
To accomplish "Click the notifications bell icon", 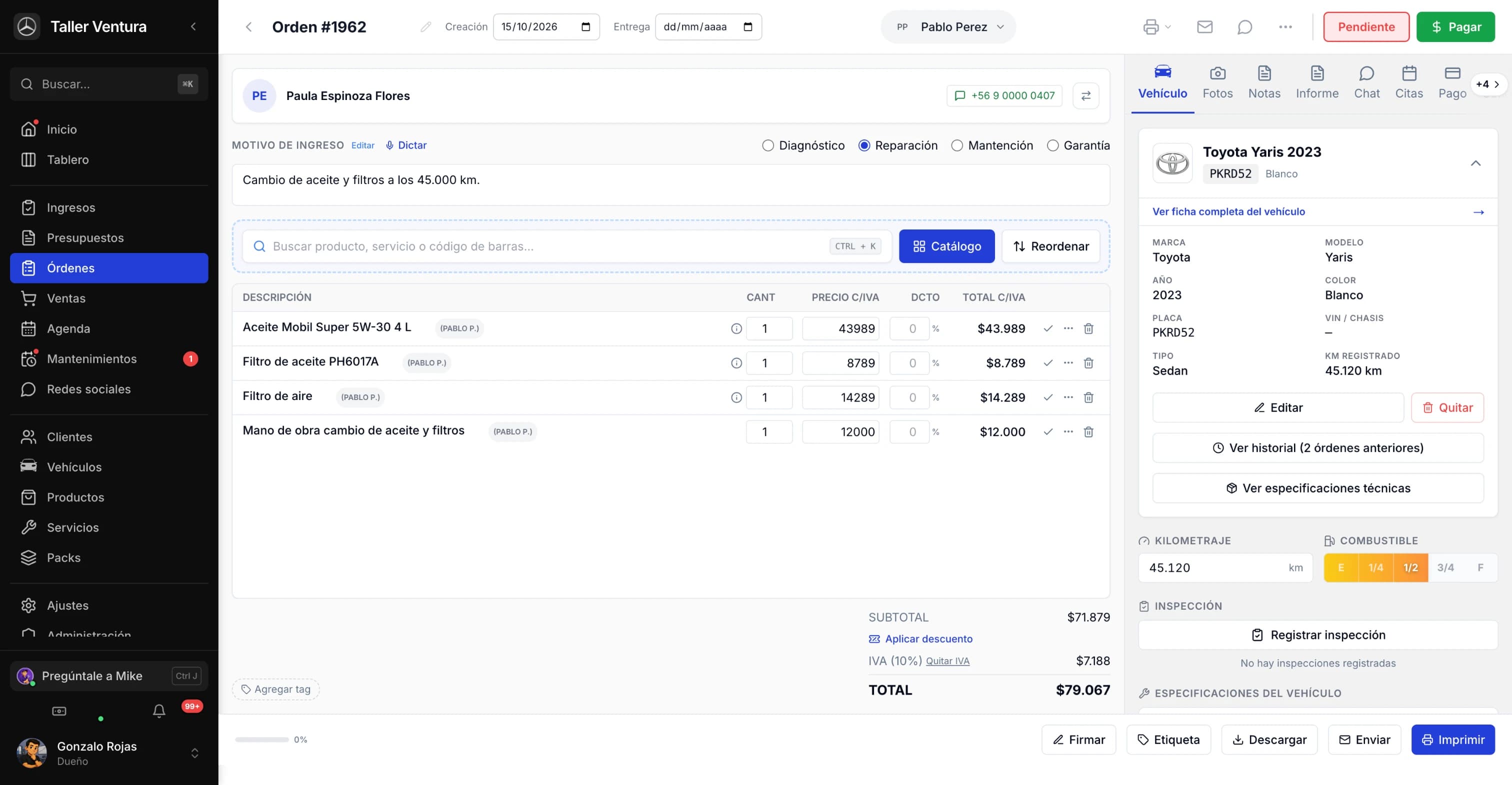I will tap(158, 711).
